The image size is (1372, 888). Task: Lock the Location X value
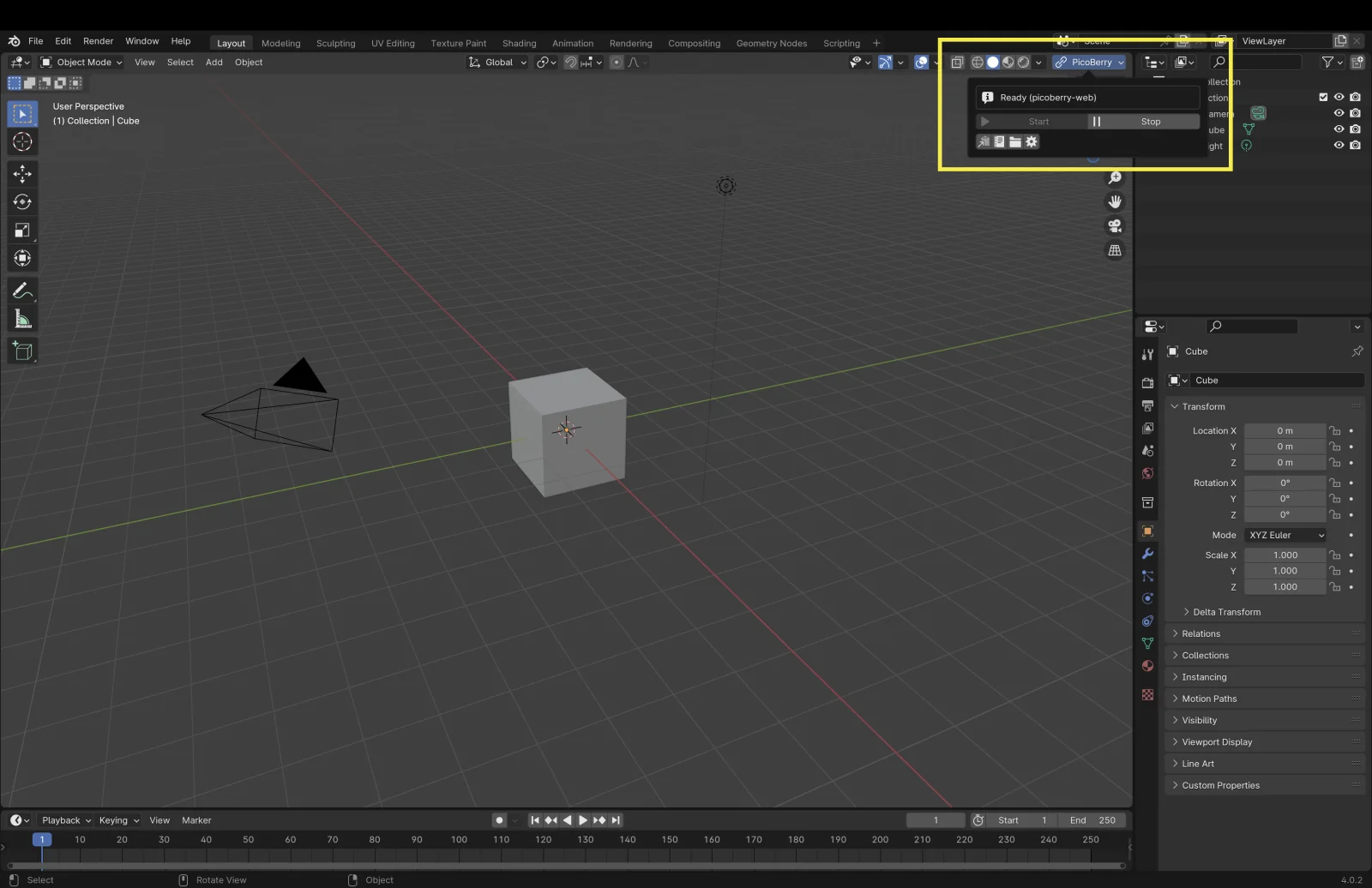(1334, 430)
